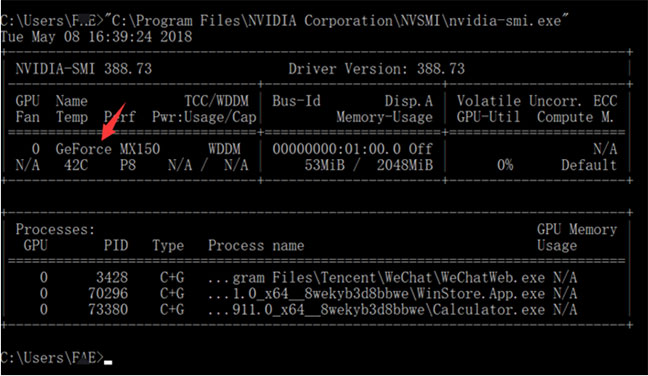Select PID '70296' in the process list

click(108, 293)
